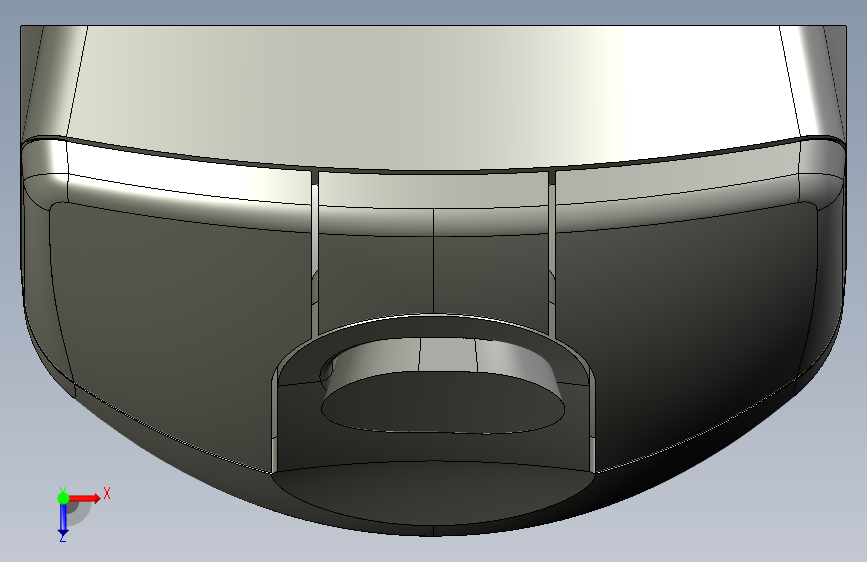Image resolution: width=867 pixels, height=562 pixels.
Task: Select the large light top face of the model
Action: 434,97
